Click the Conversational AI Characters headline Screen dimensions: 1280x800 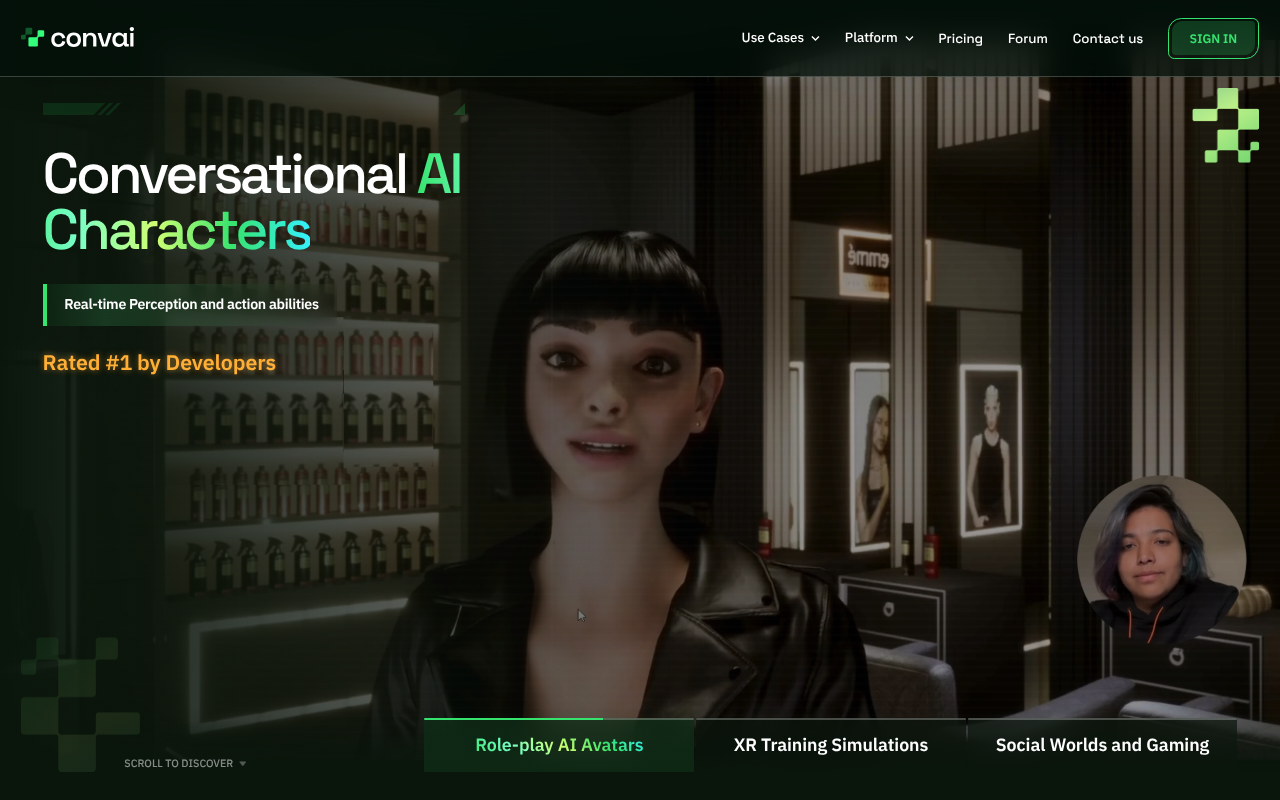click(252, 201)
